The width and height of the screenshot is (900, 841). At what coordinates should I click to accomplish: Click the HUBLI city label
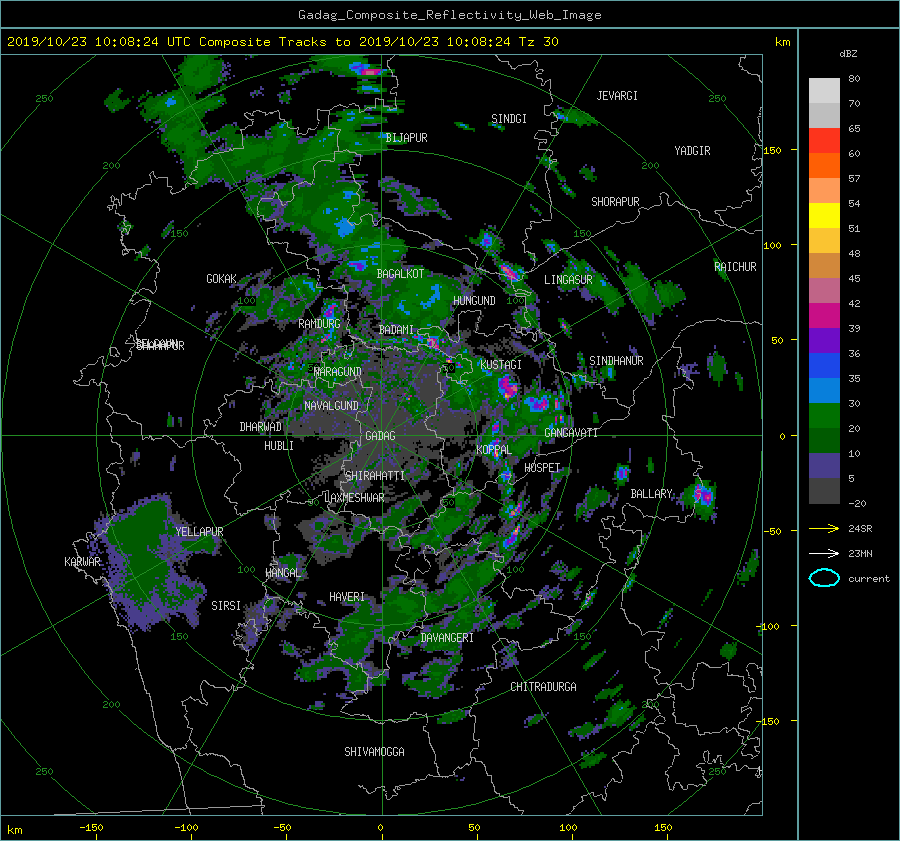279,445
